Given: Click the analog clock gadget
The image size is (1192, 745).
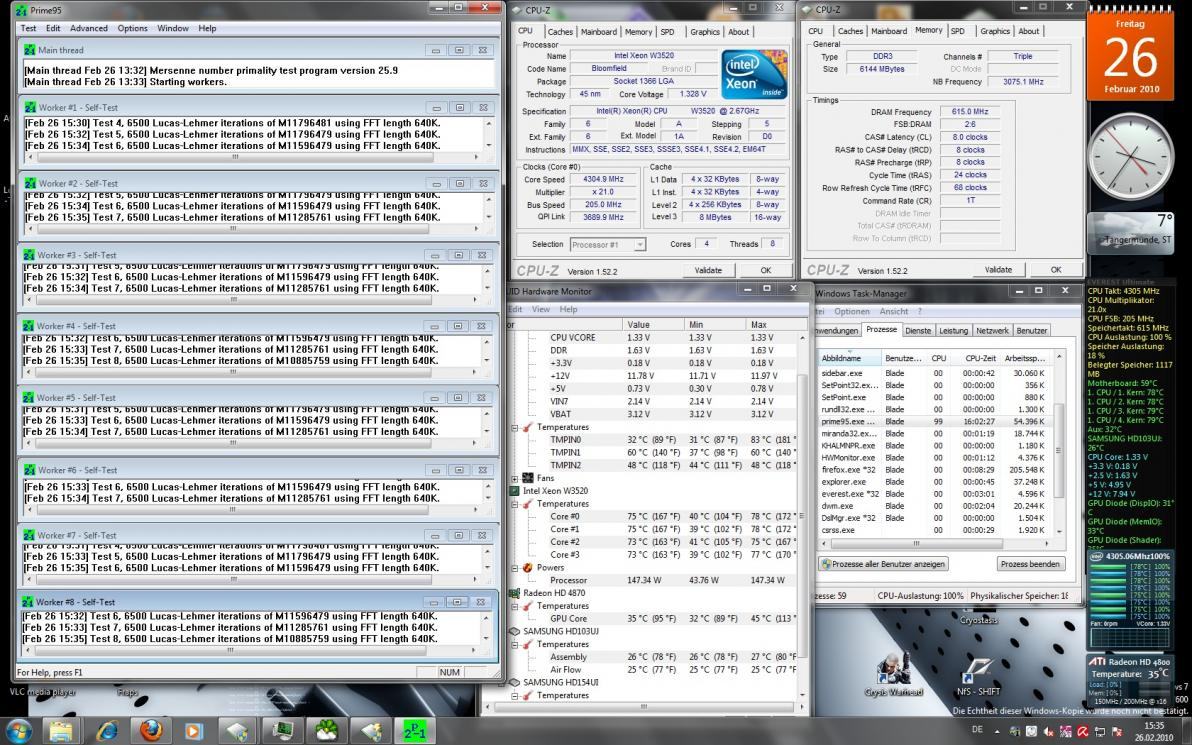Looking at the screenshot, I should coord(1130,157).
